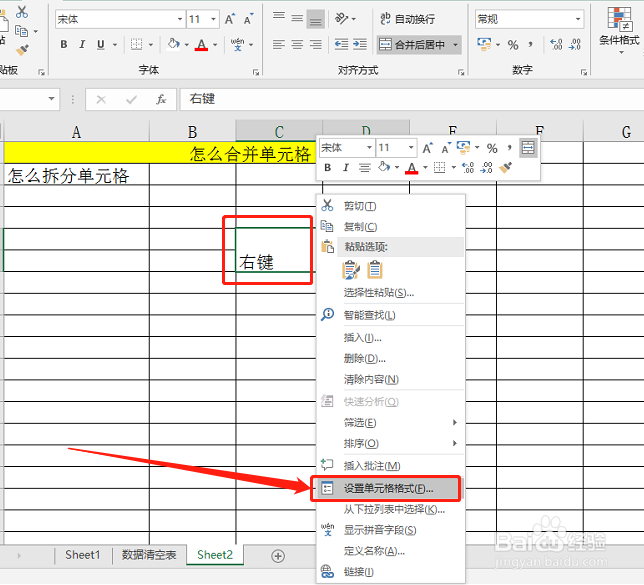
Task: Click the ribbon Fill Color bucket
Action: tap(173, 44)
